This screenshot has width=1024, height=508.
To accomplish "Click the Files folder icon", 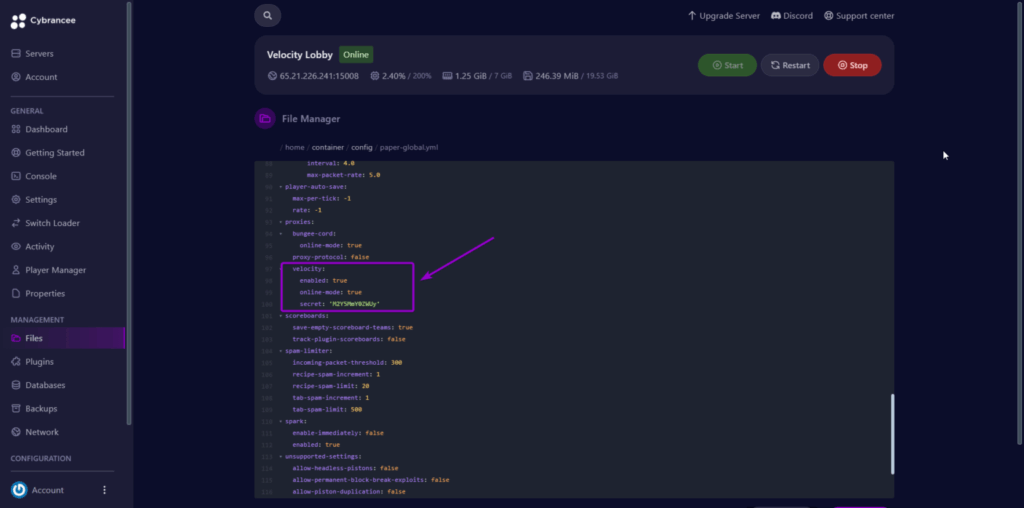I will point(16,338).
